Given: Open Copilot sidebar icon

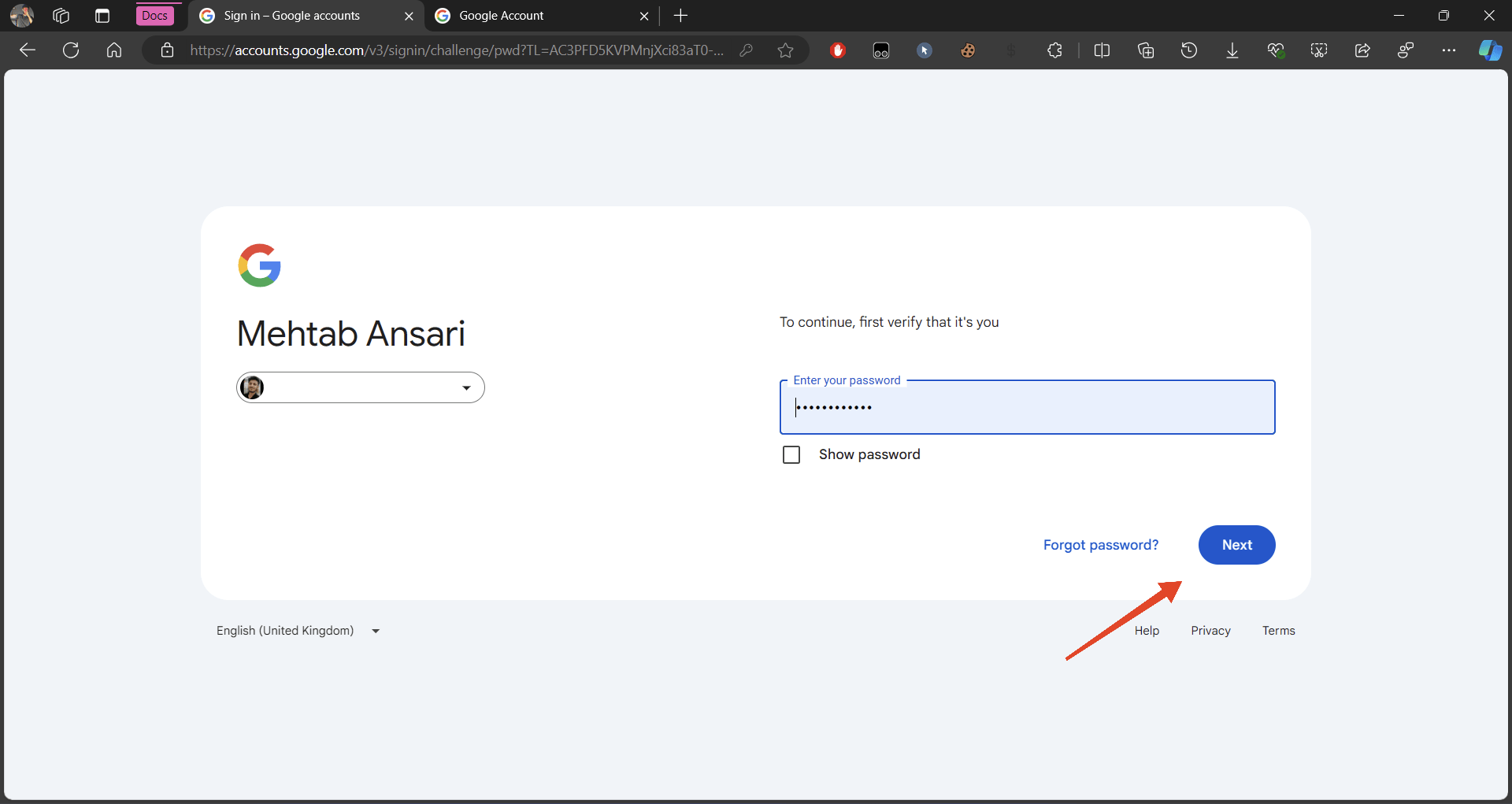Looking at the screenshot, I should [1490, 50].
